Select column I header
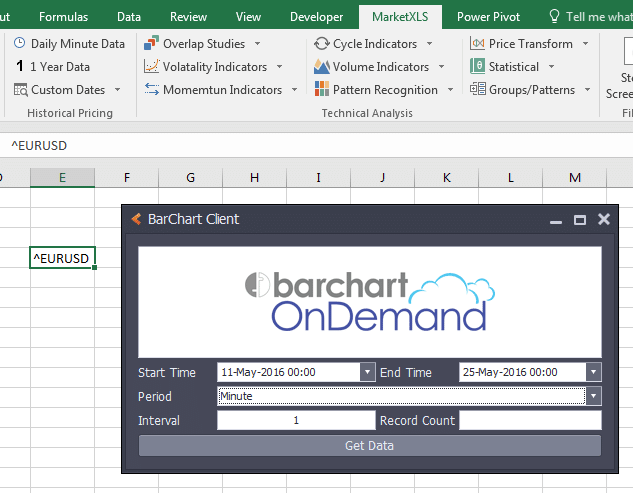 click(319, 177)
